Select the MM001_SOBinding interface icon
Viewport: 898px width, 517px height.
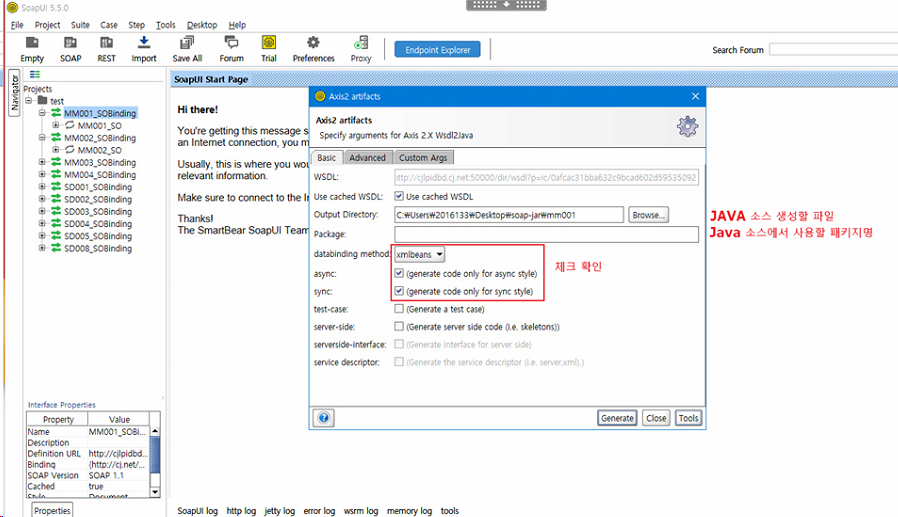[x=56, y=113]
